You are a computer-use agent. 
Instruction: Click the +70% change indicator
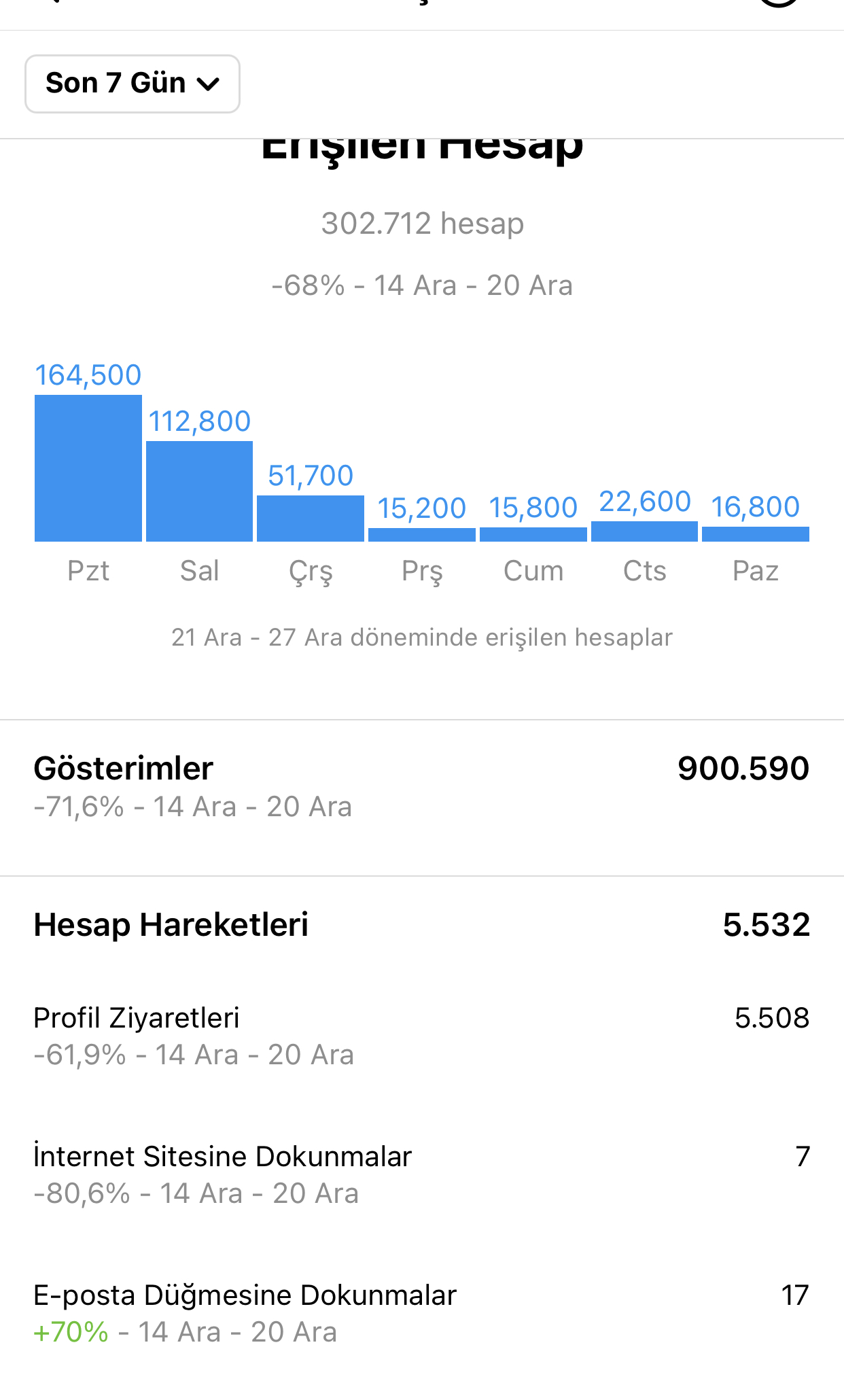tap(71, 1333)
